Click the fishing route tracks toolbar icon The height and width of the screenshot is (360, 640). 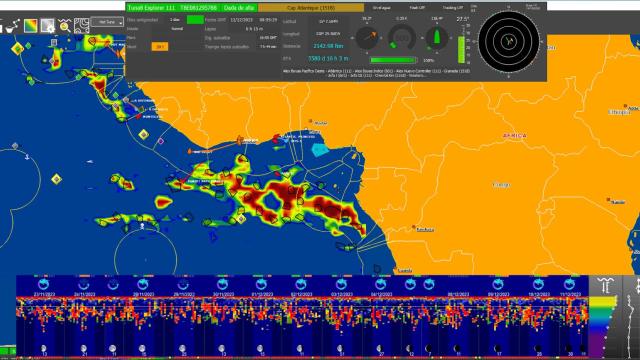coord(13,26)
